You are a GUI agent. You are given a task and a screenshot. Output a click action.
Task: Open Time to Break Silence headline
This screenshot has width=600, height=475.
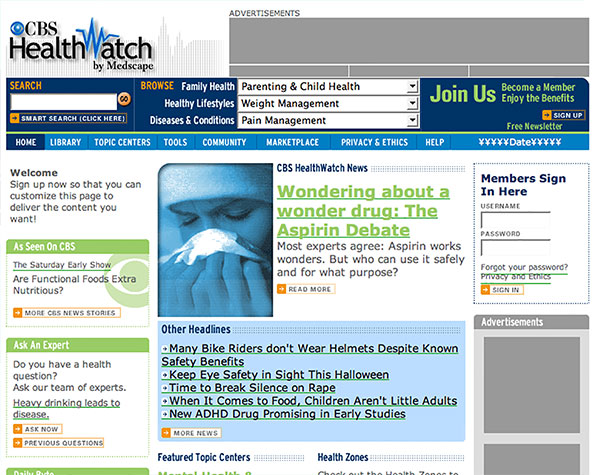[248, 388]
